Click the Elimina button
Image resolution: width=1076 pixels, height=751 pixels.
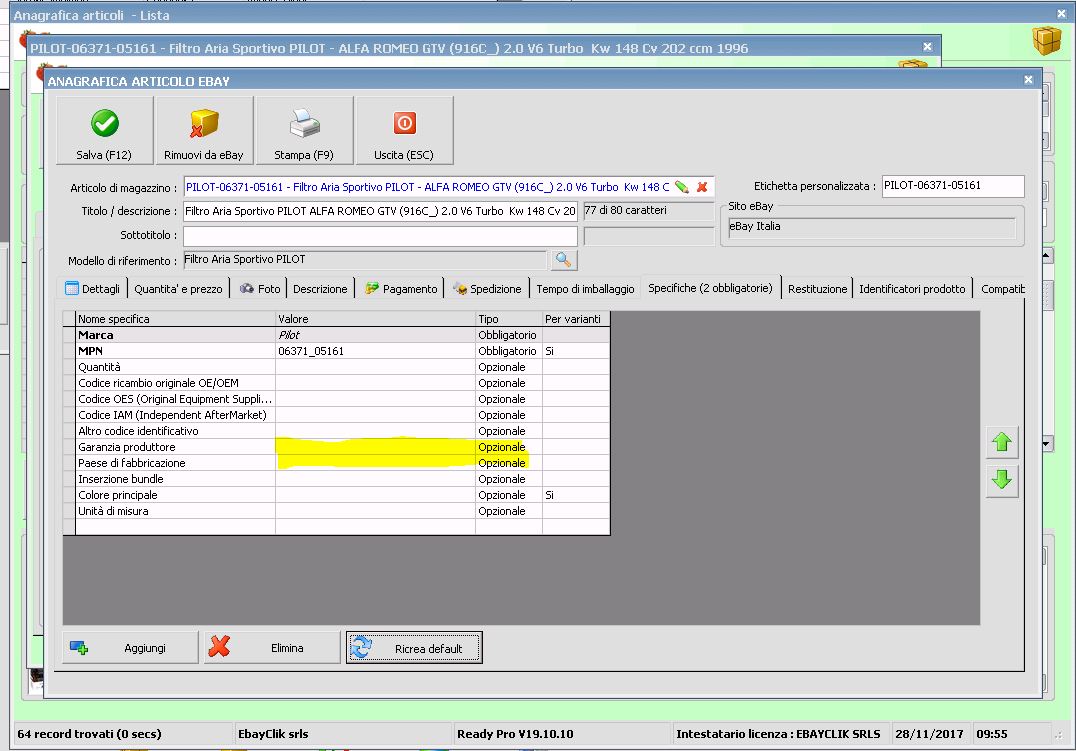click(272, 647)
